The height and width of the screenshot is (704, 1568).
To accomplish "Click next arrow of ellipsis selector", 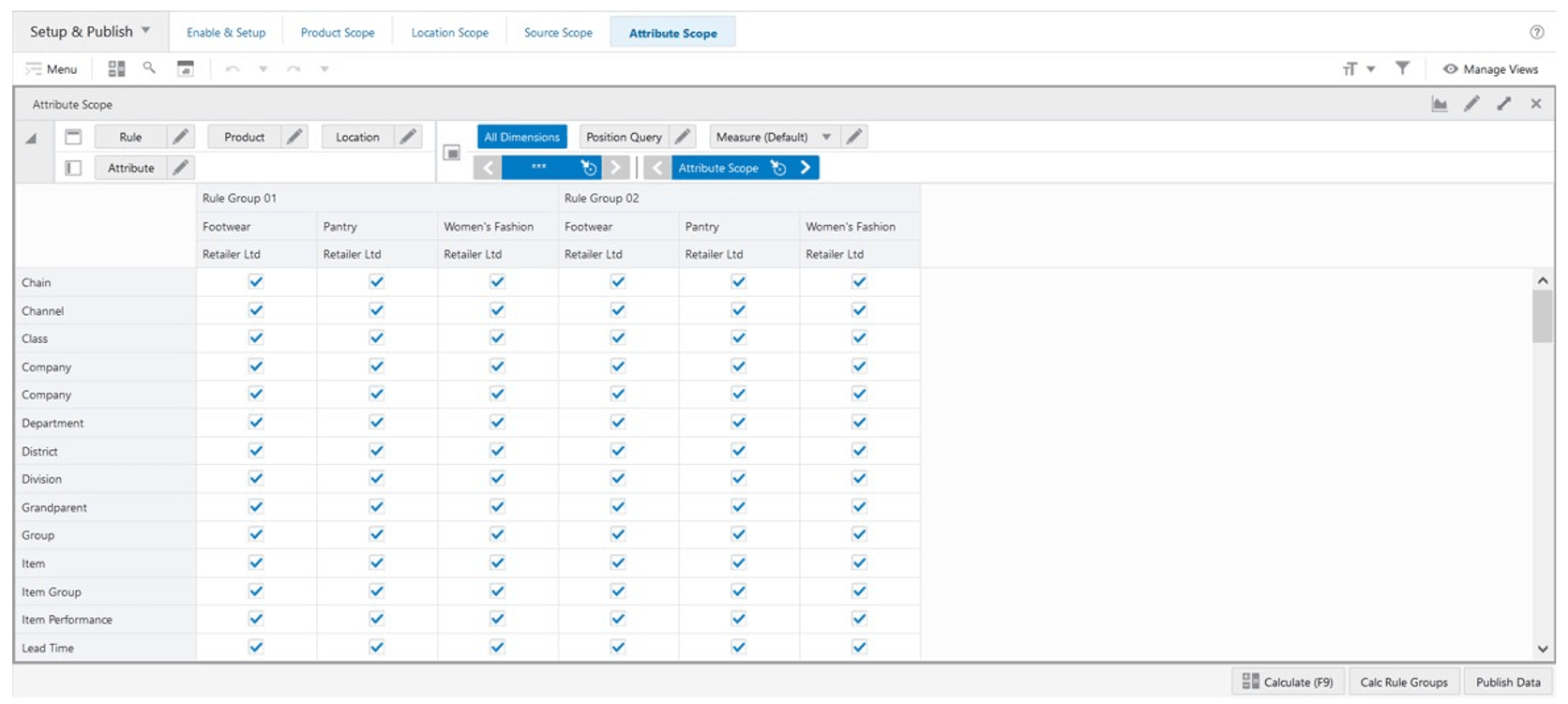I will (615, 168).
